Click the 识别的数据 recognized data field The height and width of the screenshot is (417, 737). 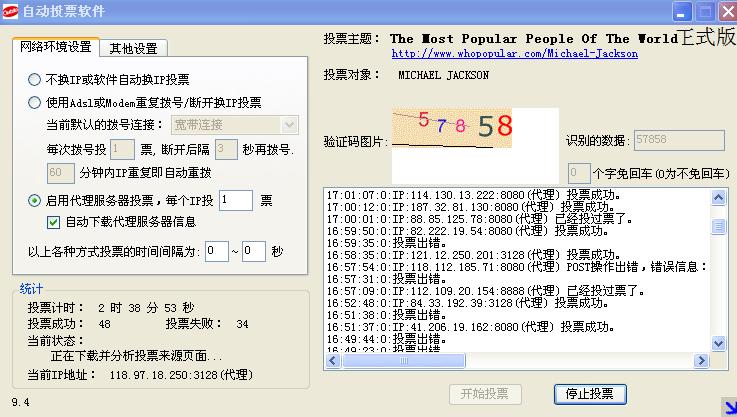click(679, 140)
